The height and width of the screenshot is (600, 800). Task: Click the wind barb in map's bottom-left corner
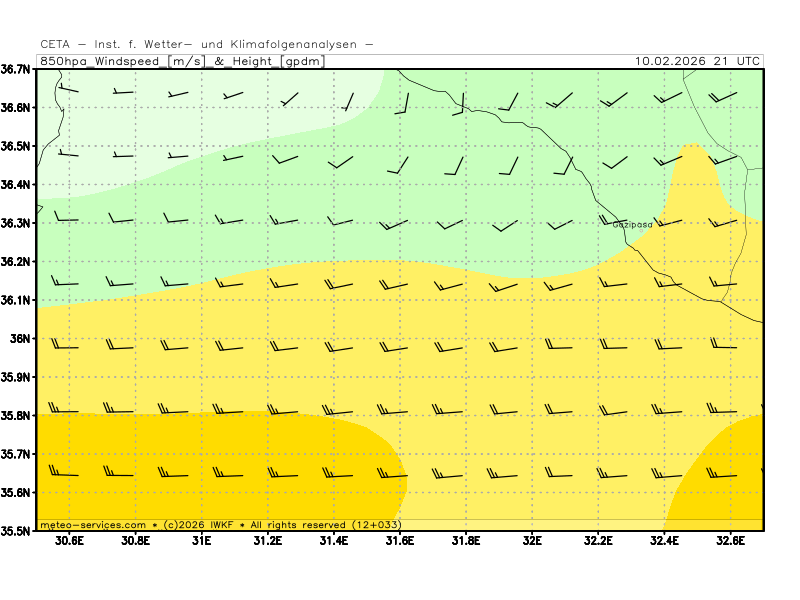(x=63, y=473)
